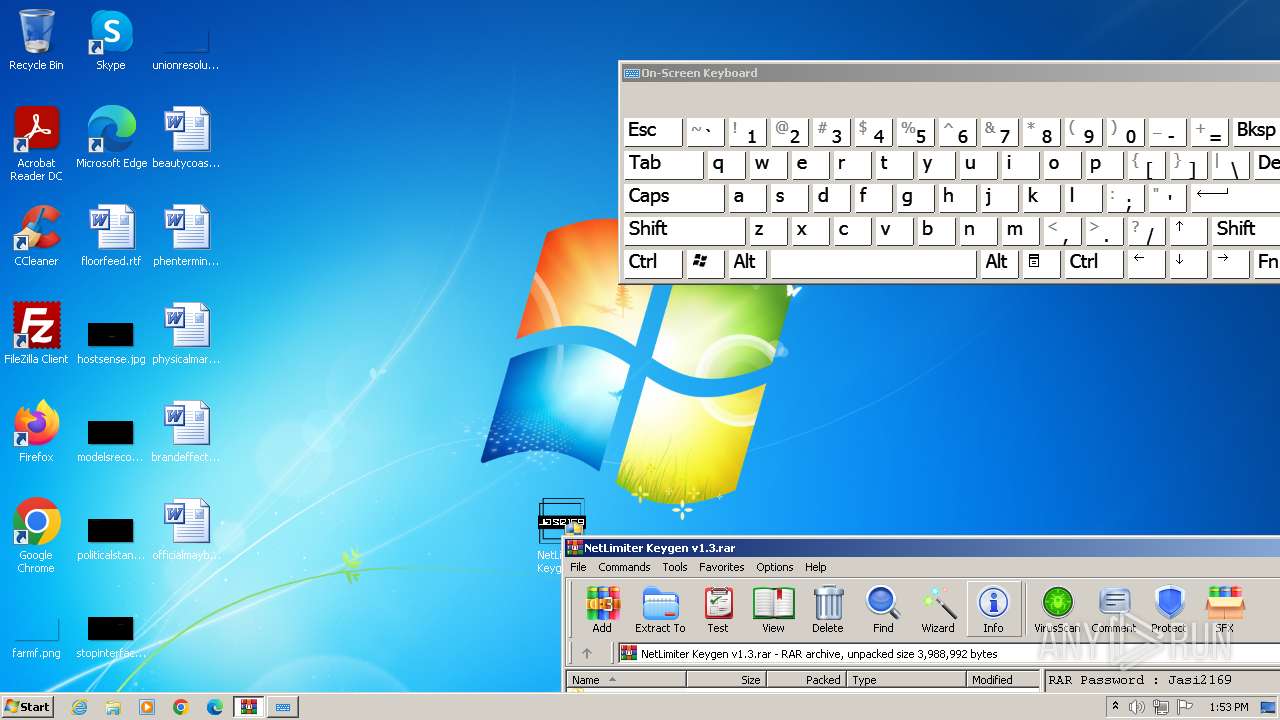Open the Comment tool
The height and width of the screenshot is (720, 1280).
1113,610
